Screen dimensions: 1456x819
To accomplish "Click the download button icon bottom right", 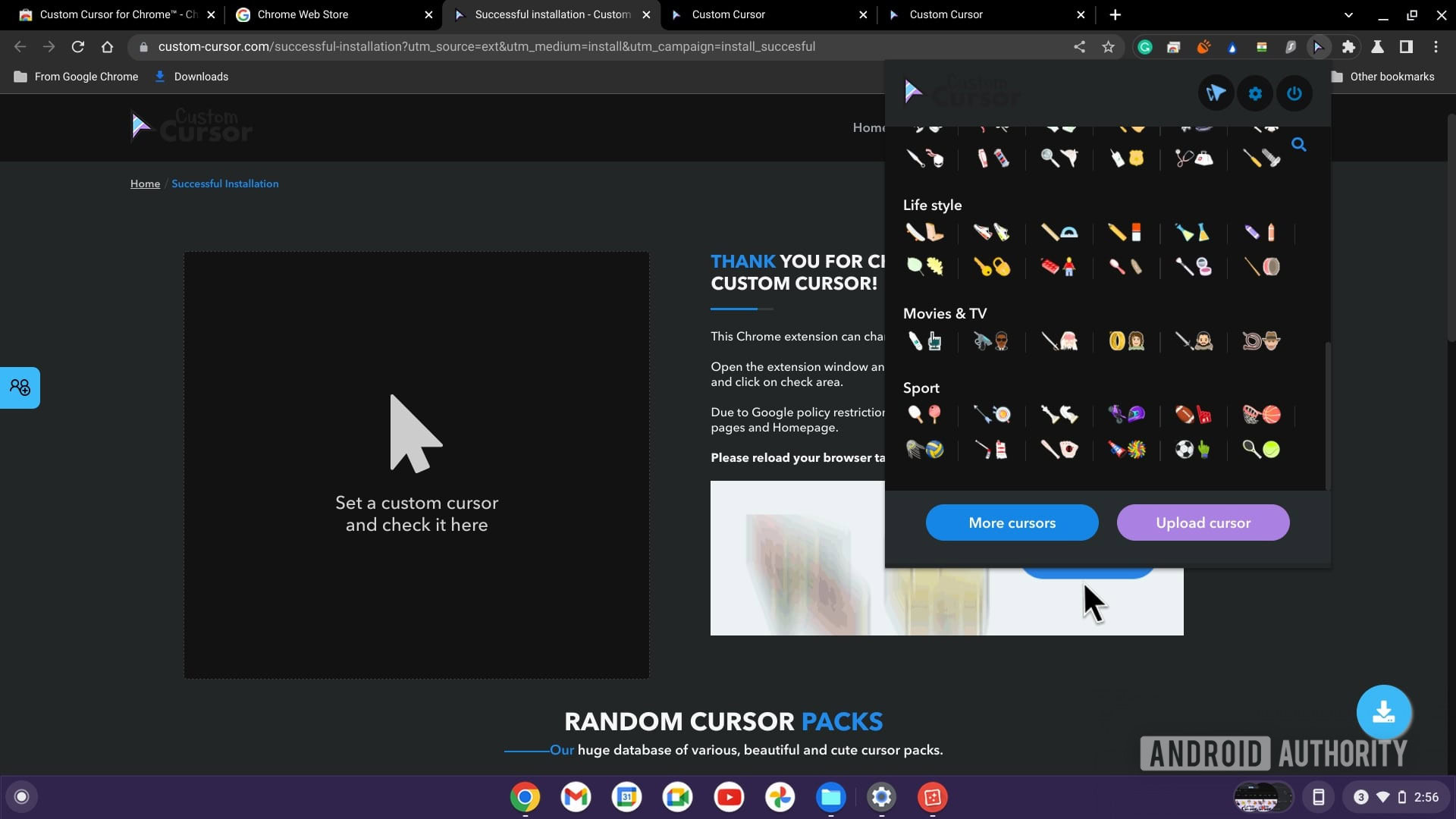I will [1384, 711].
